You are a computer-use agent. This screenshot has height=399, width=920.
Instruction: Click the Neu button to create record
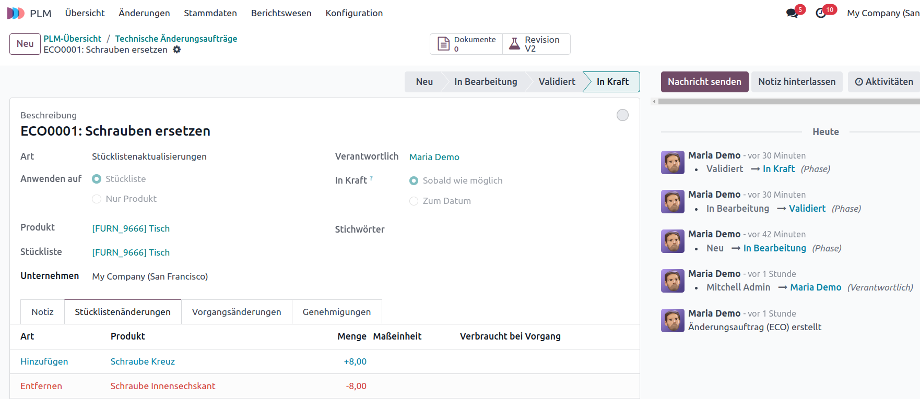tap(25, 44)
